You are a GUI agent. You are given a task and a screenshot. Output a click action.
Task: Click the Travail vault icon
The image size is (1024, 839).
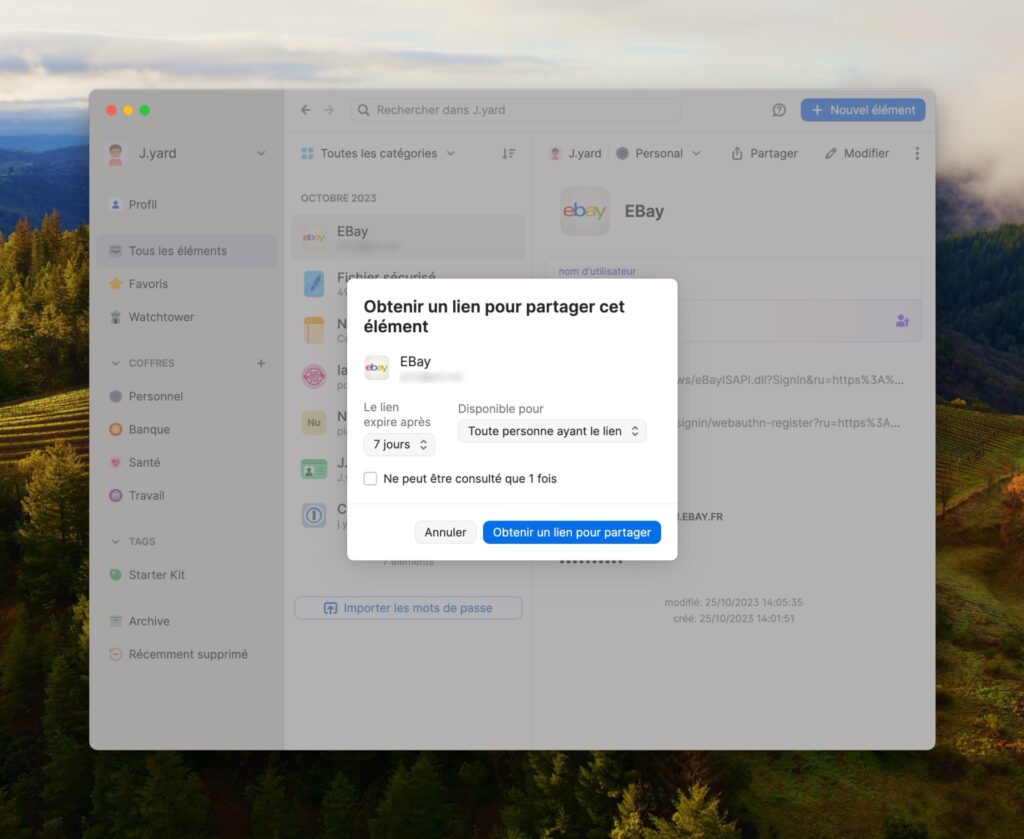[x=116, y=496]
